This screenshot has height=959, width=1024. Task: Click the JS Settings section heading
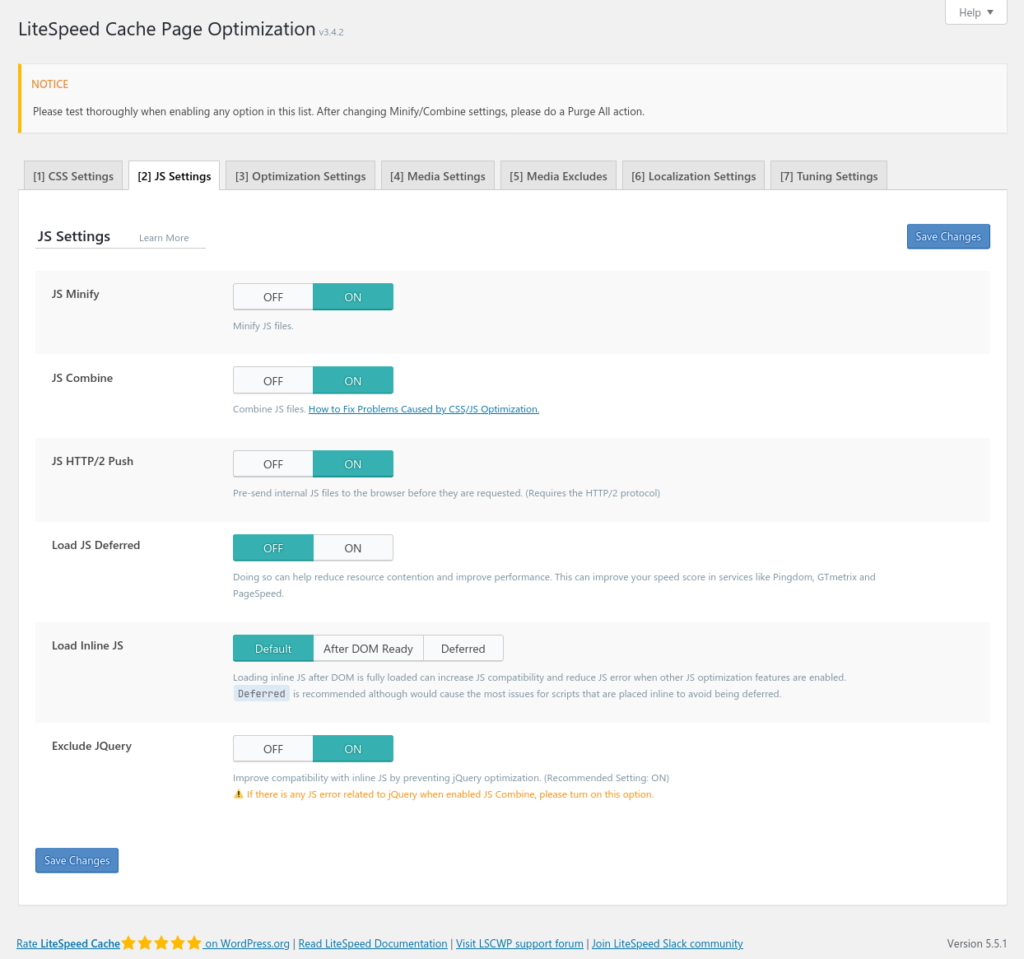point(74,236)
